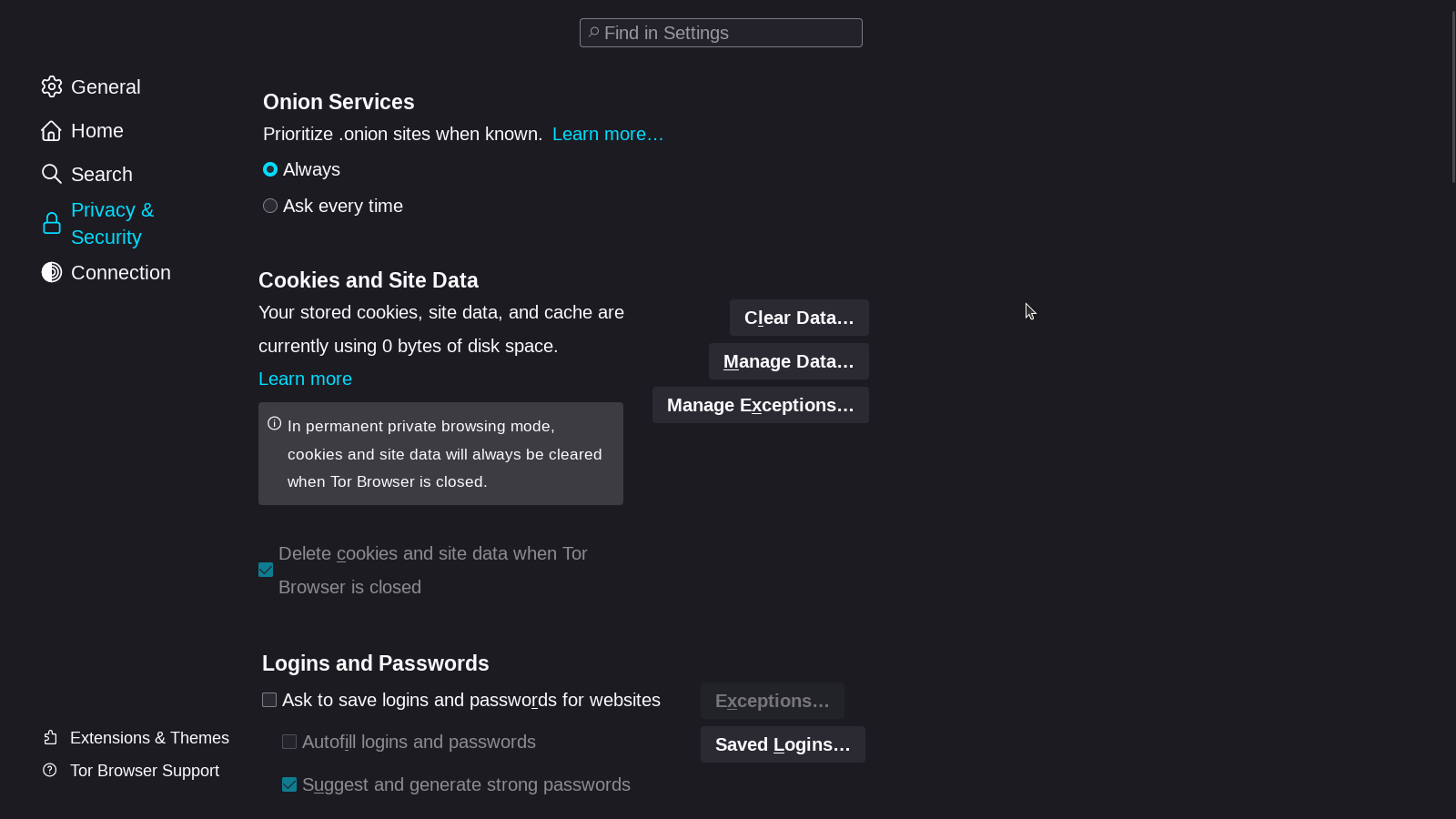1456x819 pixels.
Task: Open Manage Exceptions dialog
Action: (760, 405)
